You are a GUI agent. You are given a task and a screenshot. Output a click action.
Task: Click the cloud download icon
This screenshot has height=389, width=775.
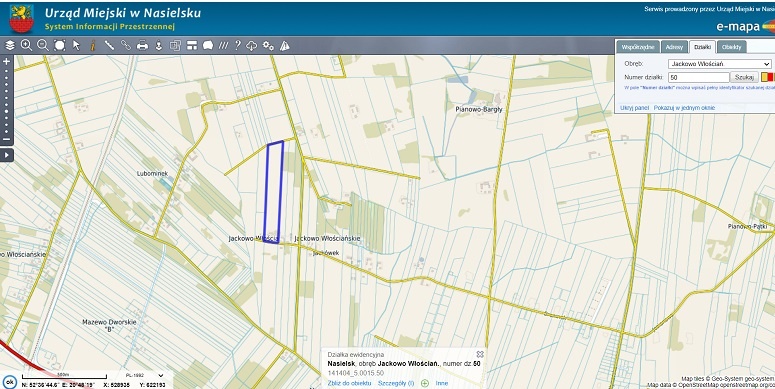coord(252,45)
